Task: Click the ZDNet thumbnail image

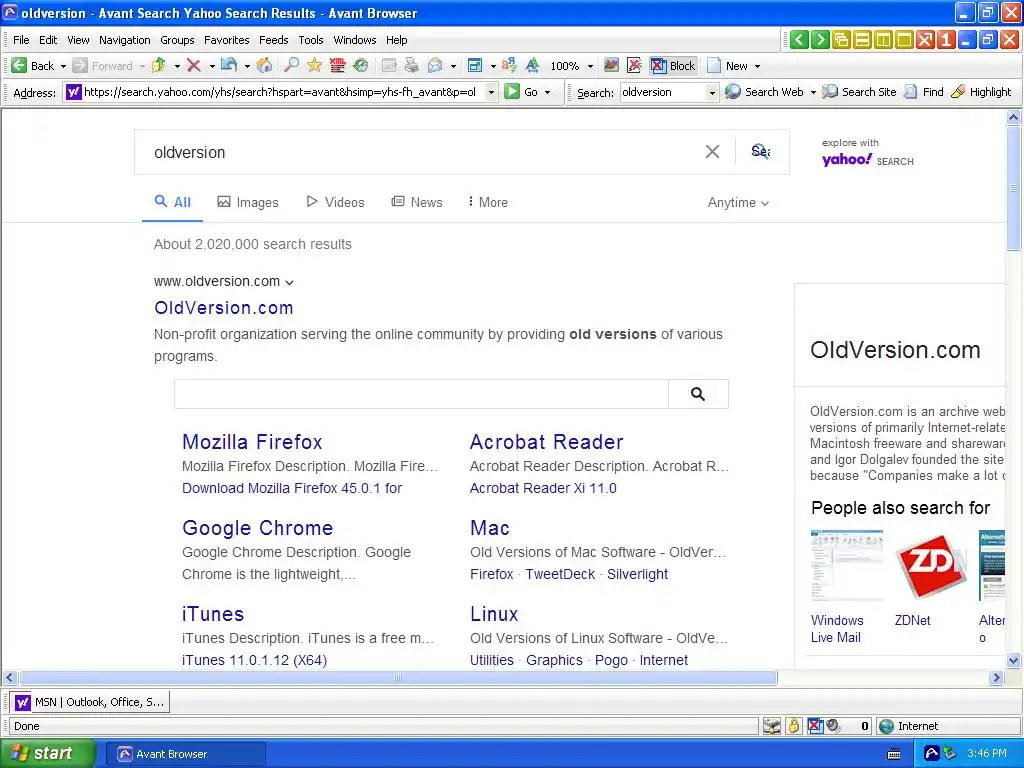Action: coord(931,566)
